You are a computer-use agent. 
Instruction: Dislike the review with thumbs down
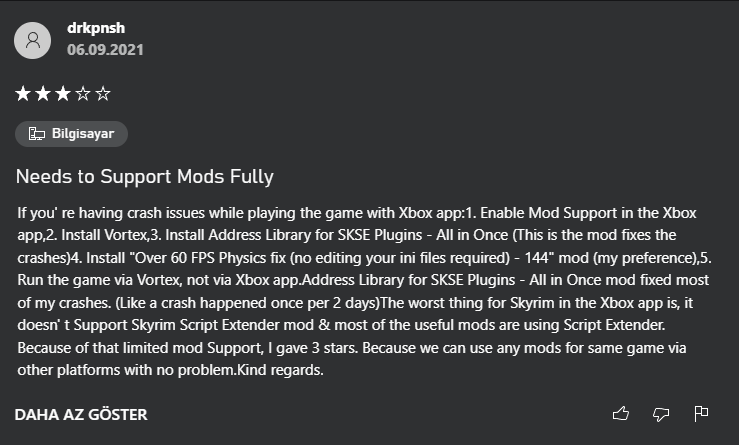coord(661,413)
